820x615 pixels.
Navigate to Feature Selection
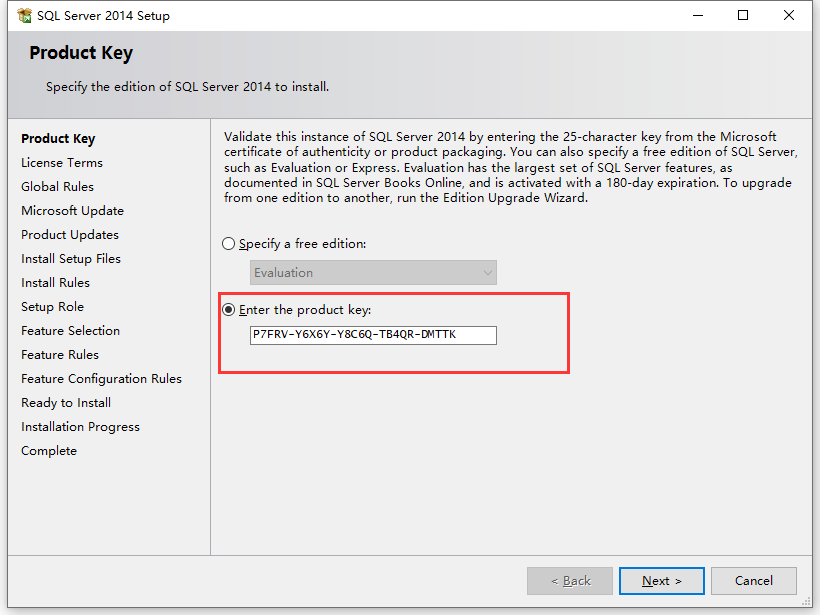[x=70, y=330]
